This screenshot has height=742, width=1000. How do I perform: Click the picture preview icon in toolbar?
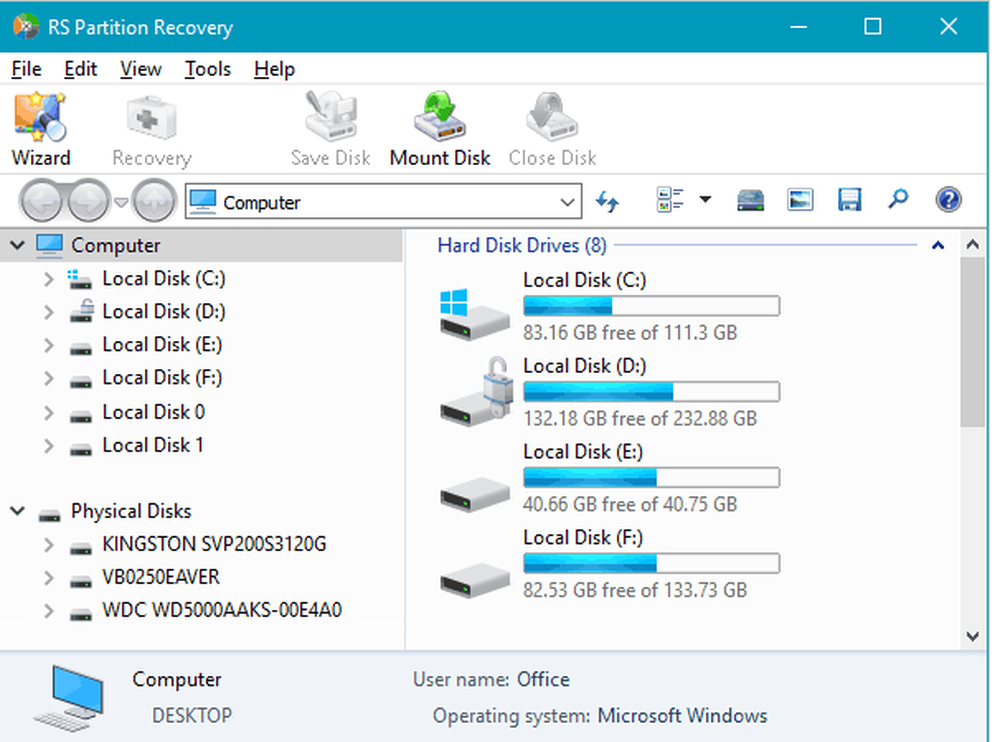800,200
